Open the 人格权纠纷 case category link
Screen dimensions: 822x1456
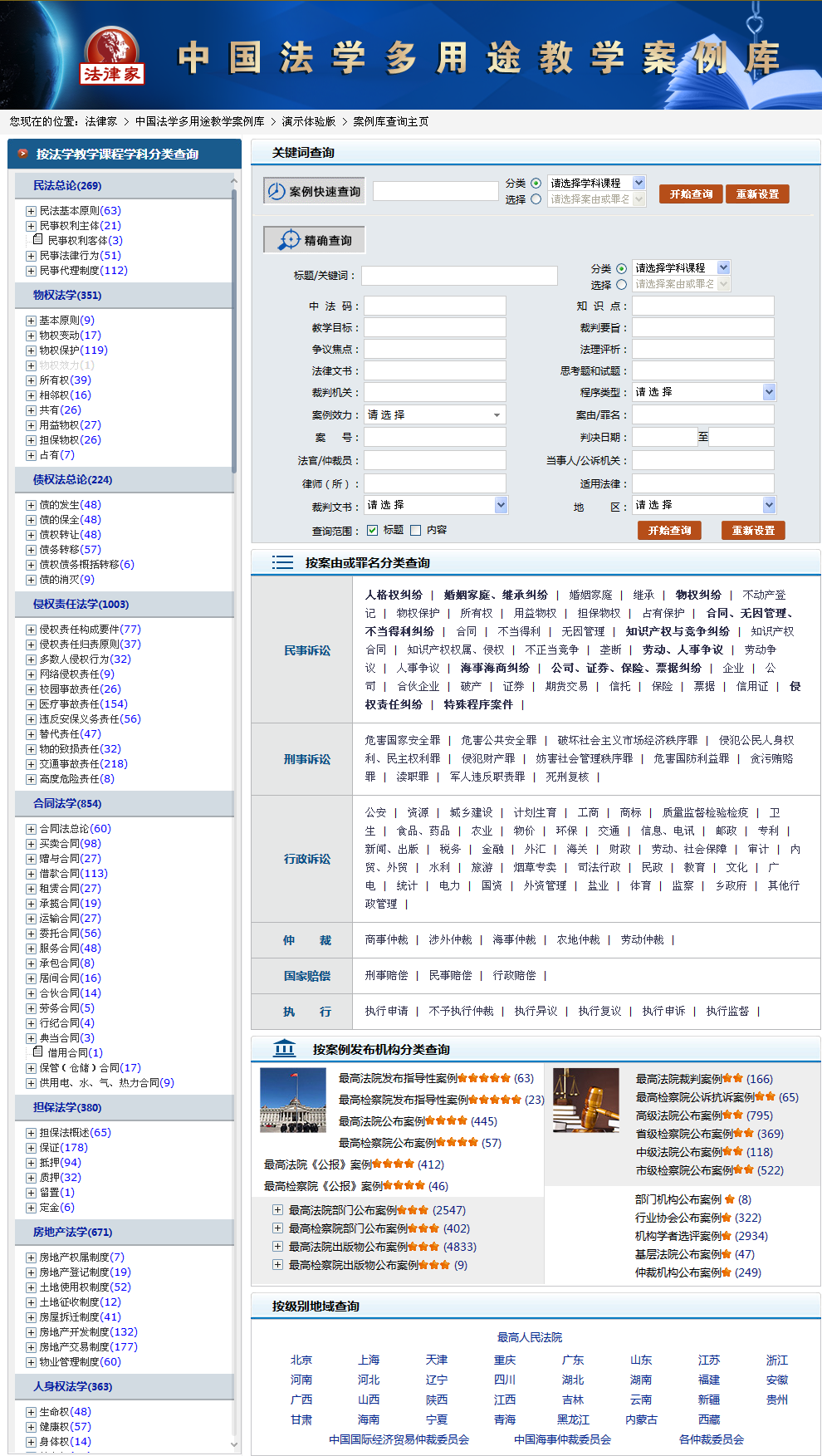pyautogui.click(x=394, y=595)
